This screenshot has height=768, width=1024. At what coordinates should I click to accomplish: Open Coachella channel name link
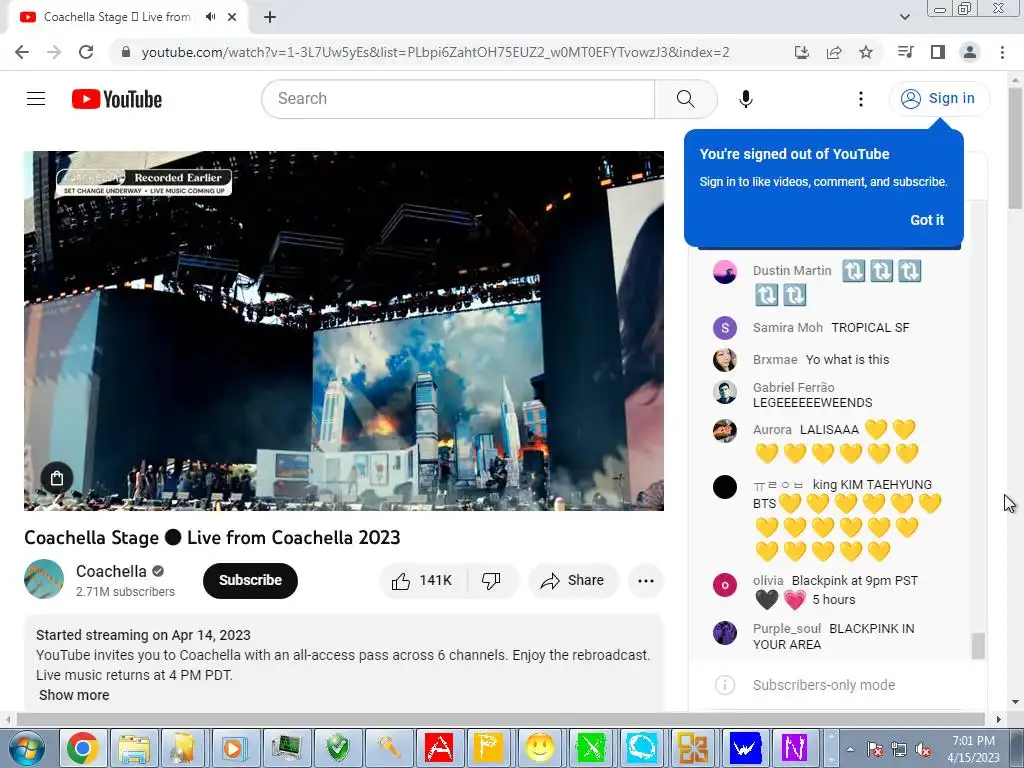tap(111, 571)
